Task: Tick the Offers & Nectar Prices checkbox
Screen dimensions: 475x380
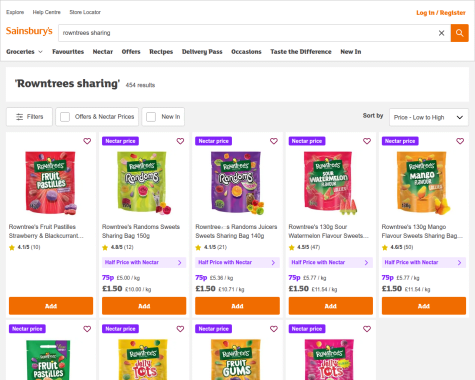Action: [x=65, y=117]
